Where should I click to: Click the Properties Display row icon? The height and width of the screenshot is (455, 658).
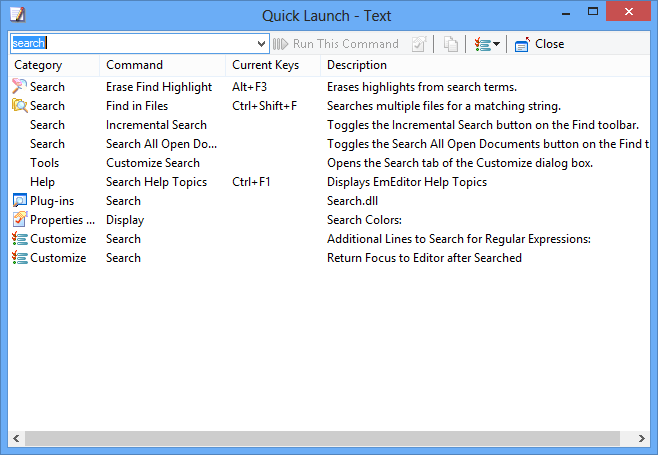(19, 220)
